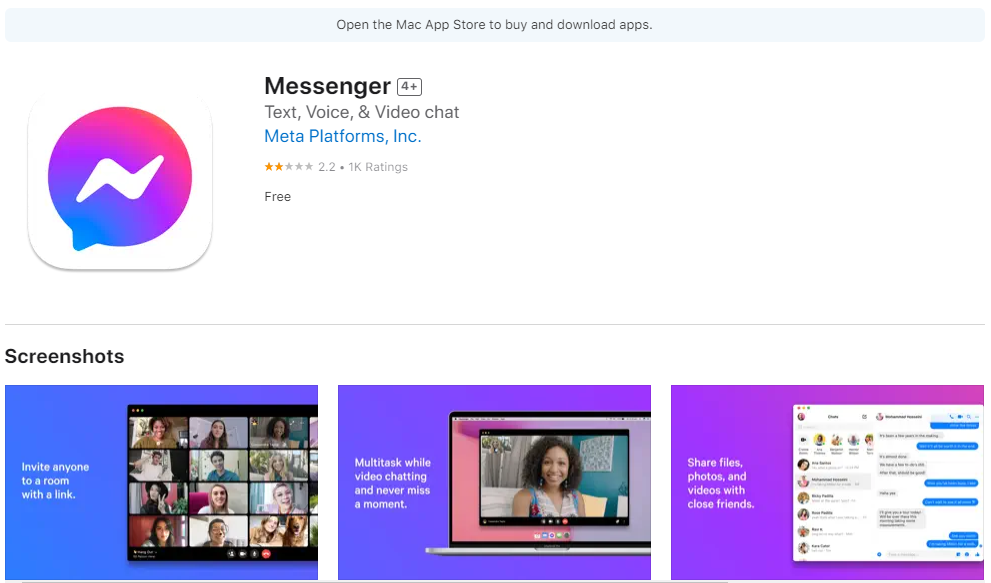The width and height of the screenshot is (991, 583).
Task: Open the 'Multitask while video chatting' screenshot
Action: 494,482
